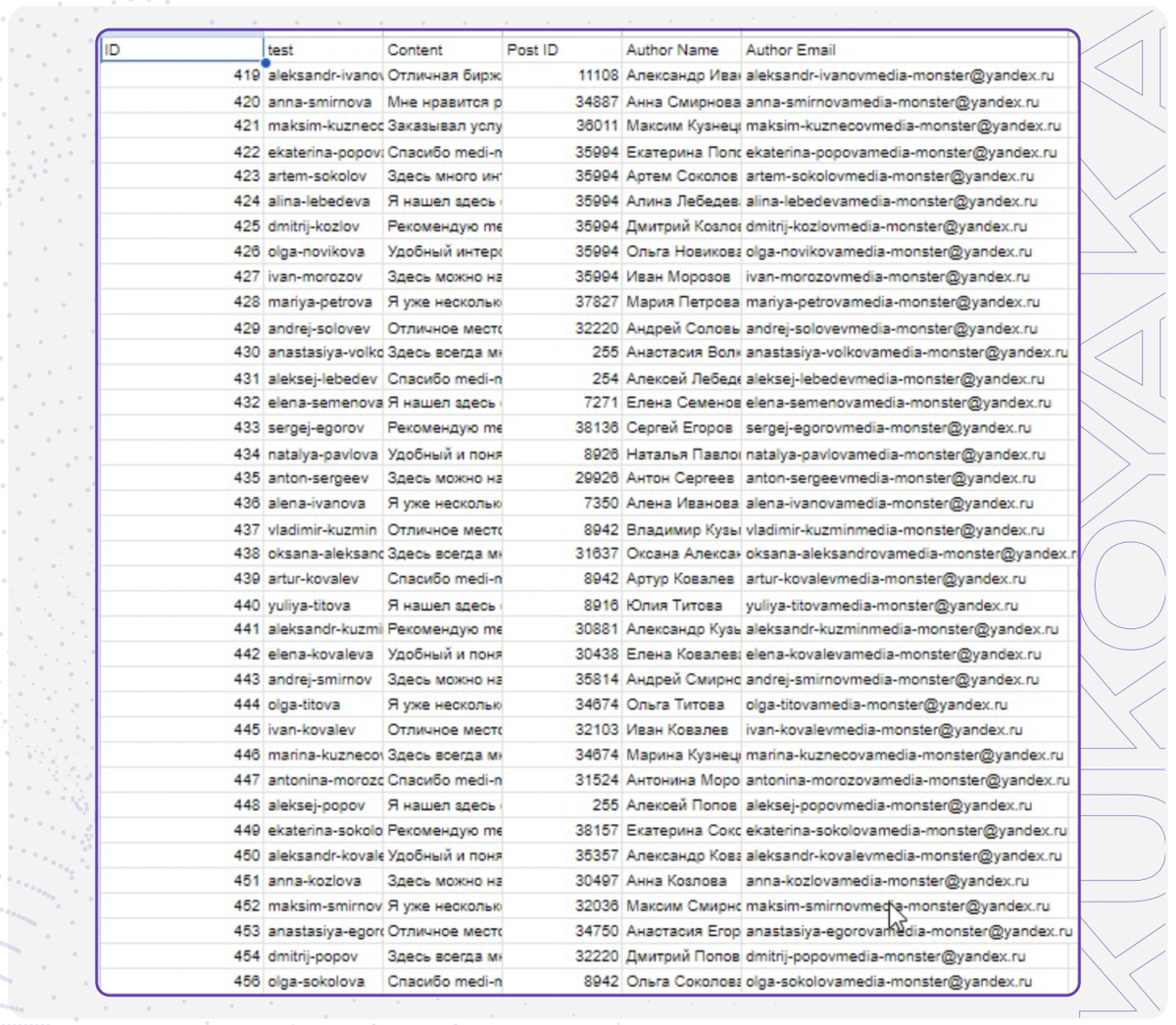Click Post ID cell 11108

tap(563, 75)
